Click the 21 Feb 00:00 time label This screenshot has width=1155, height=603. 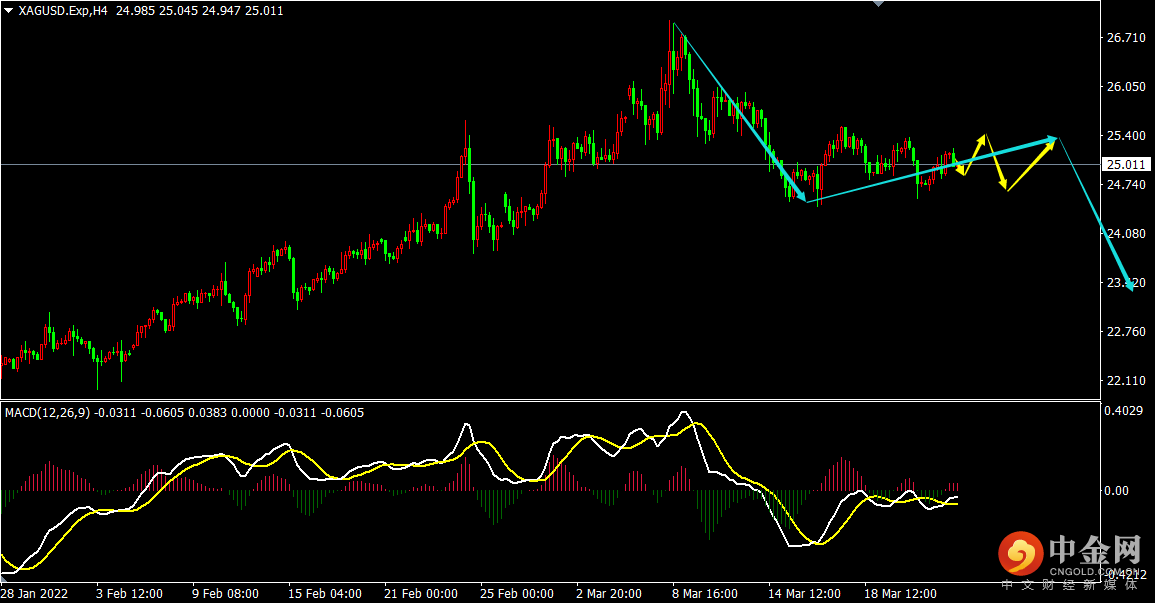pos(421,593)
